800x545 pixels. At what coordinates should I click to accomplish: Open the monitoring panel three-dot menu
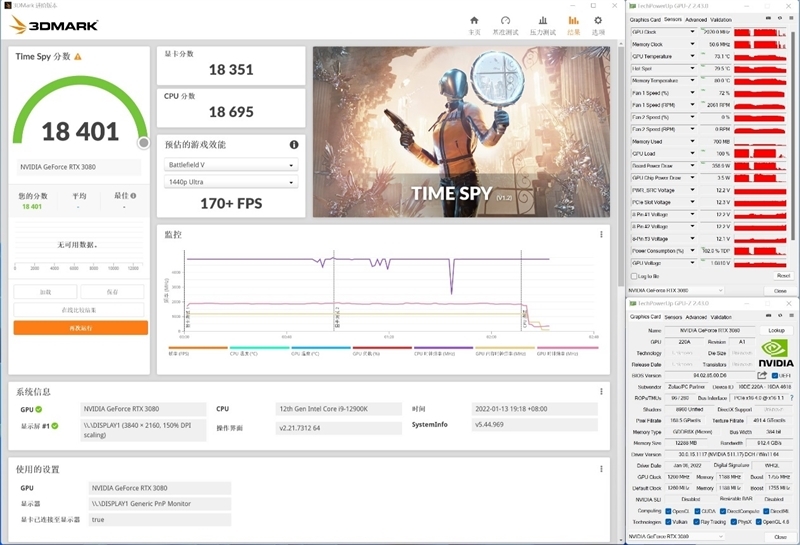click(601, 234)
